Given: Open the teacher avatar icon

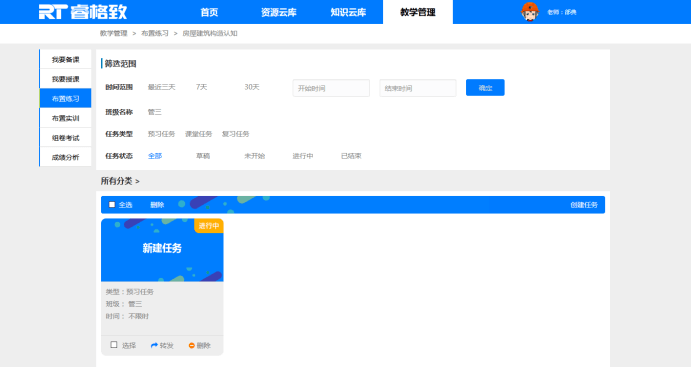Looking at the screenshot, I should pos(529,11).
